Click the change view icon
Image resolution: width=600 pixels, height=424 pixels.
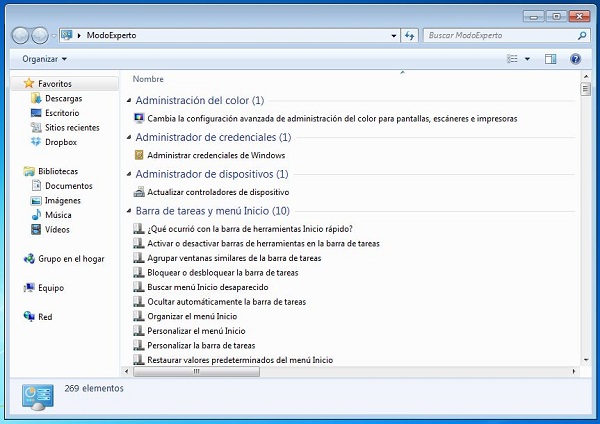(512, 59)
